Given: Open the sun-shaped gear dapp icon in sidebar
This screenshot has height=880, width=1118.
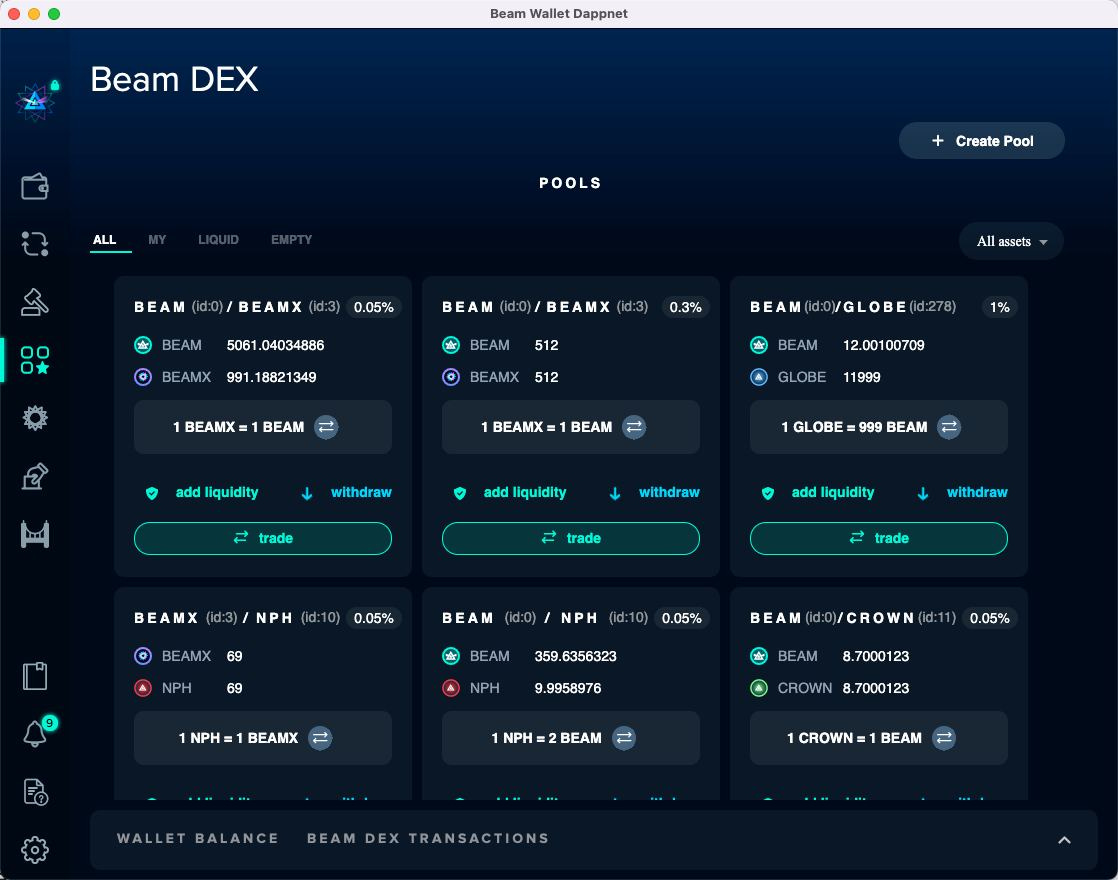Looking at the screenshot, I should click(x=35, y=418).
